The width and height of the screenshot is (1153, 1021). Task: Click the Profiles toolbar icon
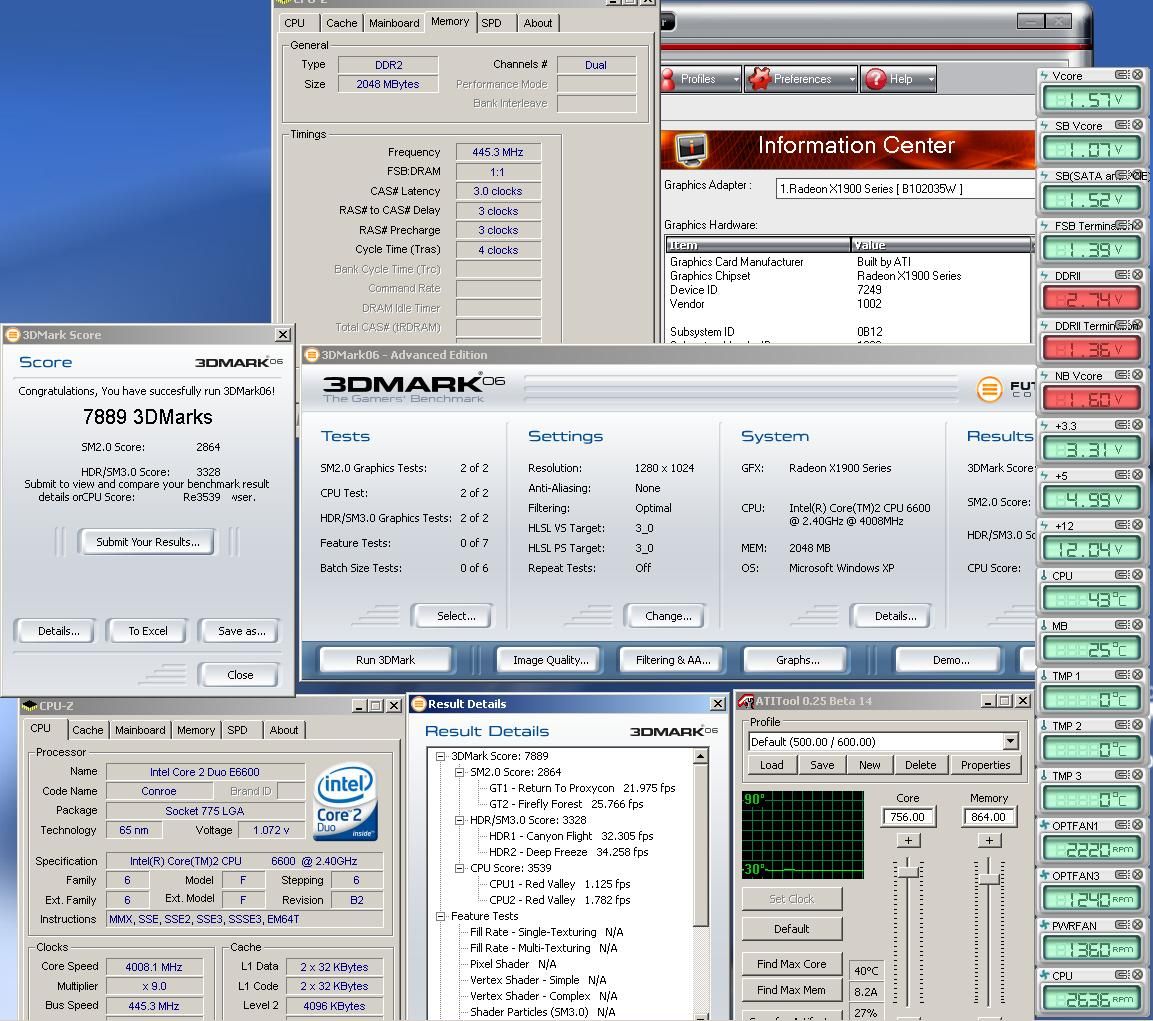668,79
